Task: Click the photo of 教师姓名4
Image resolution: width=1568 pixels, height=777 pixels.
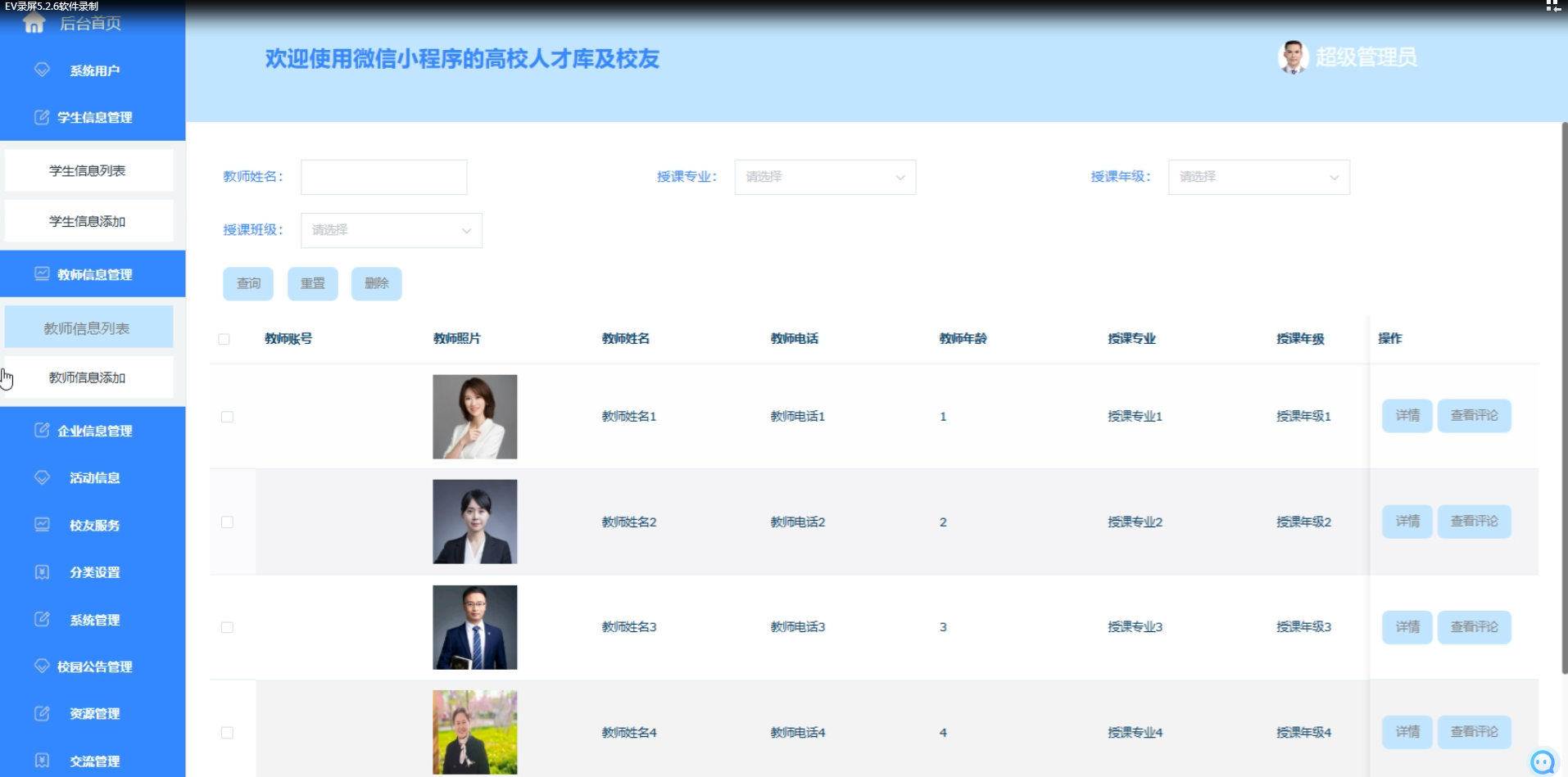Action: (475, 732)
